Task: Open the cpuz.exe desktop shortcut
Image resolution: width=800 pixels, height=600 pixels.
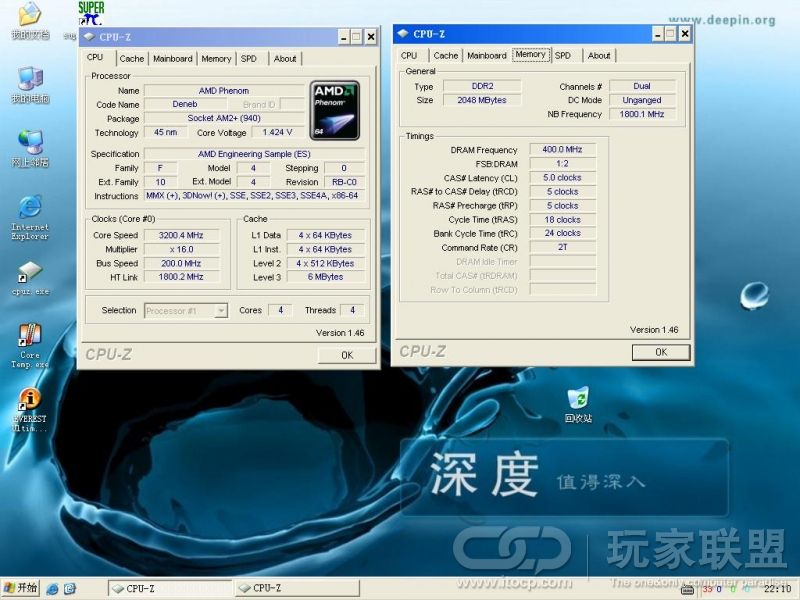Action: [x=30, y=279]
